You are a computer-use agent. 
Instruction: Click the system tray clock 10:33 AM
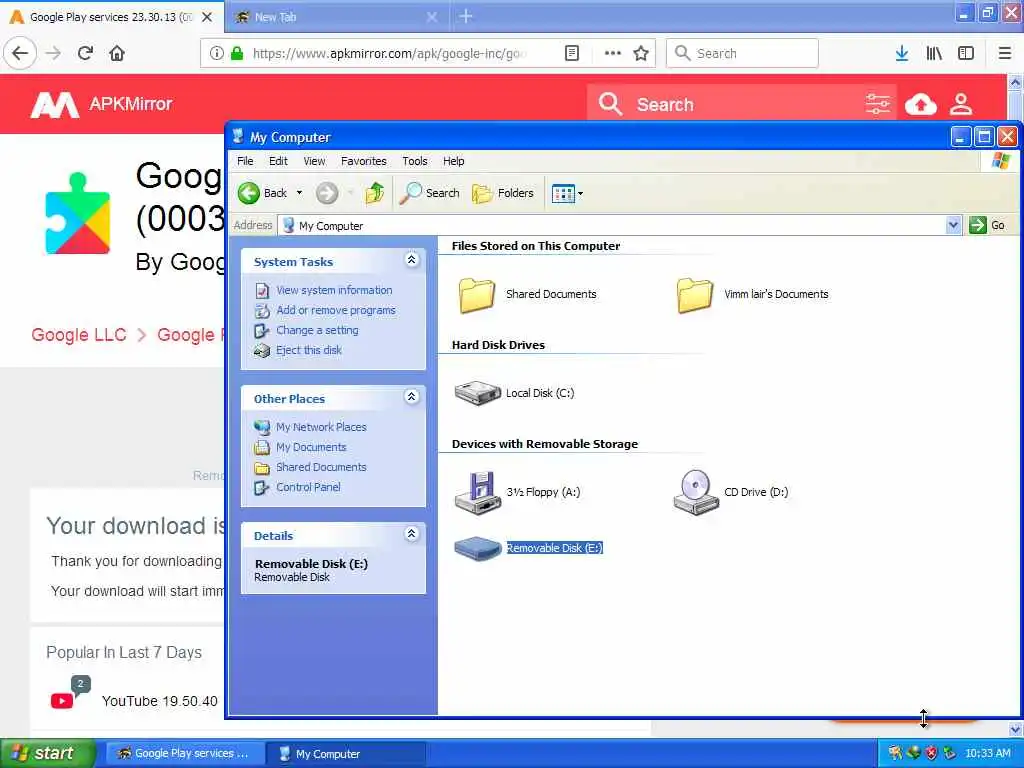pos(987,754)
